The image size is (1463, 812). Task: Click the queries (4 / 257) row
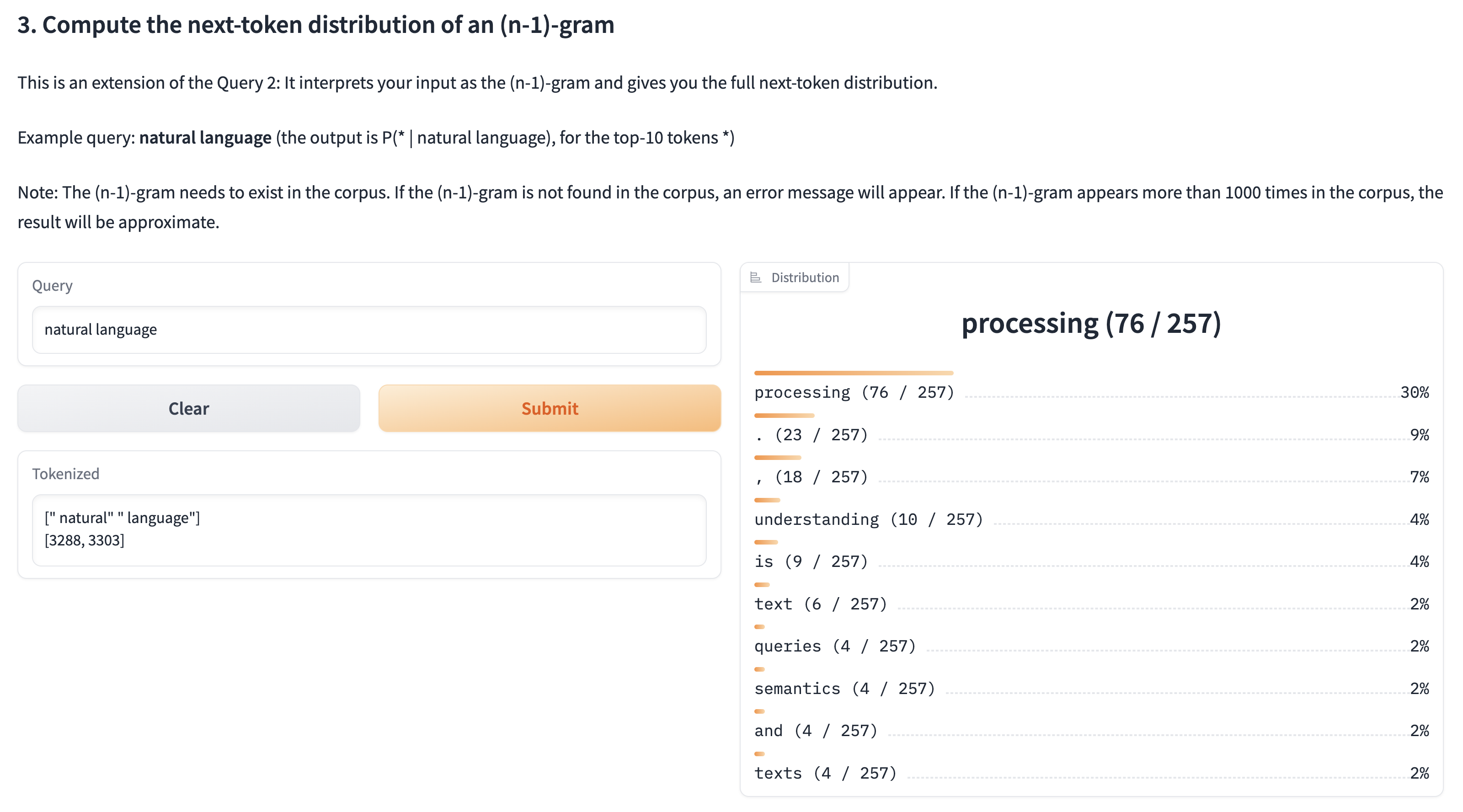point(1090,646)
